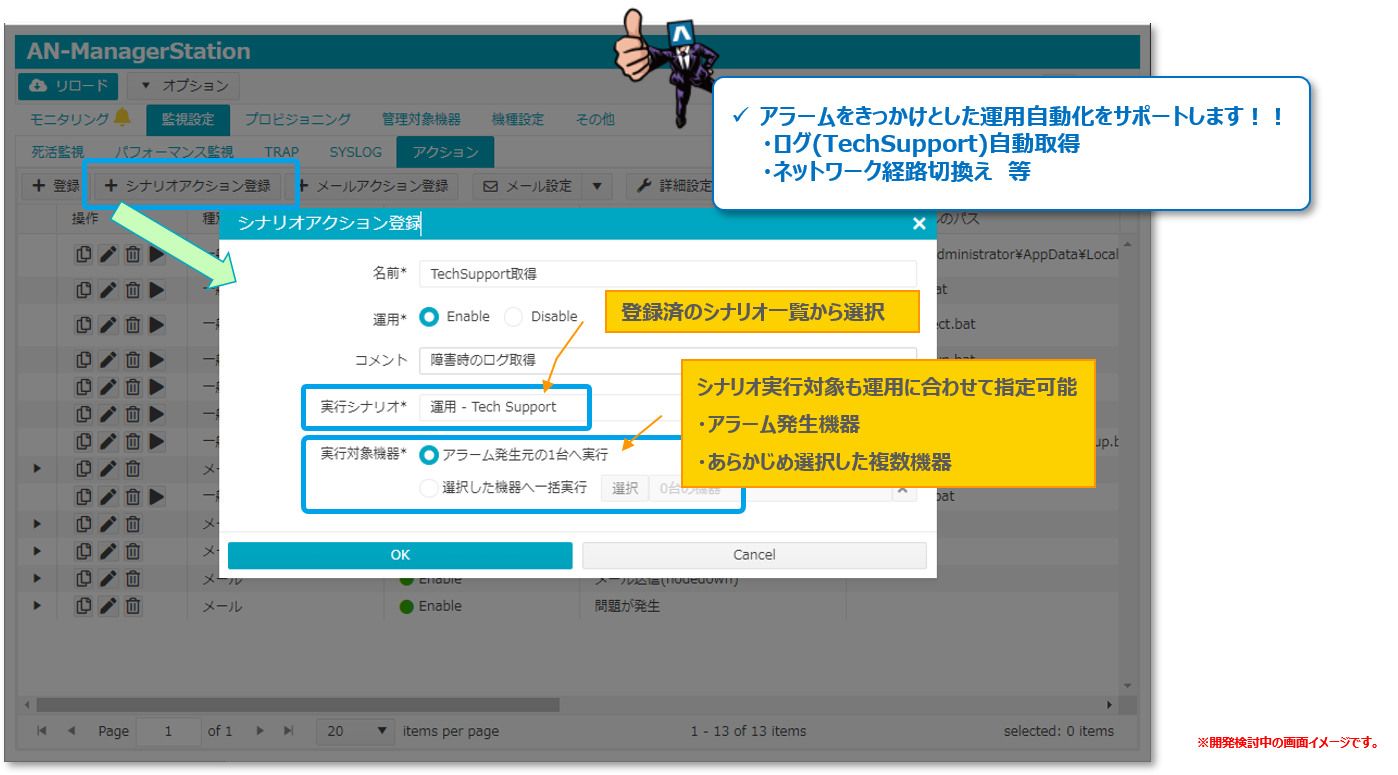
Task: Click the OK button in the dialog
Action: click(400, 555)
